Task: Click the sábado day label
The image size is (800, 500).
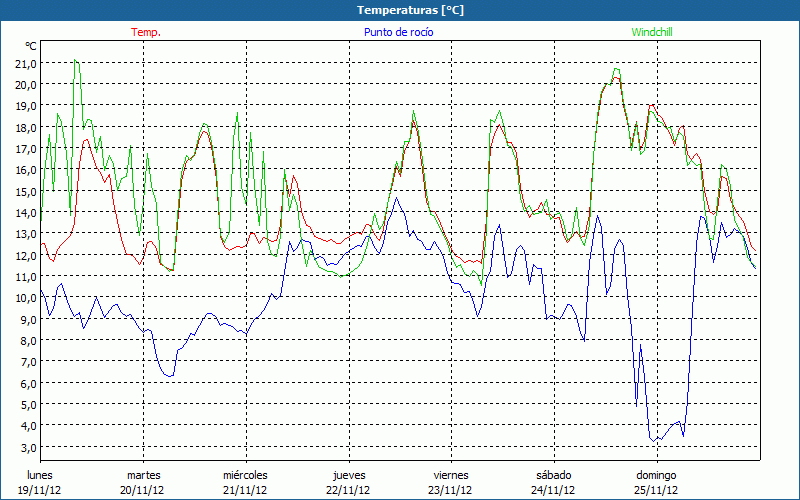Action: click(553, 475)
